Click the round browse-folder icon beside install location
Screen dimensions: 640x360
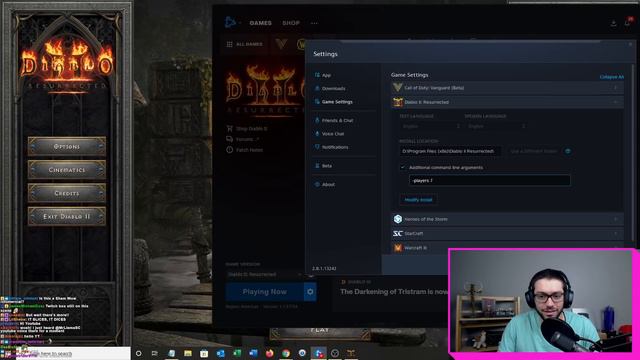(567, 151)
